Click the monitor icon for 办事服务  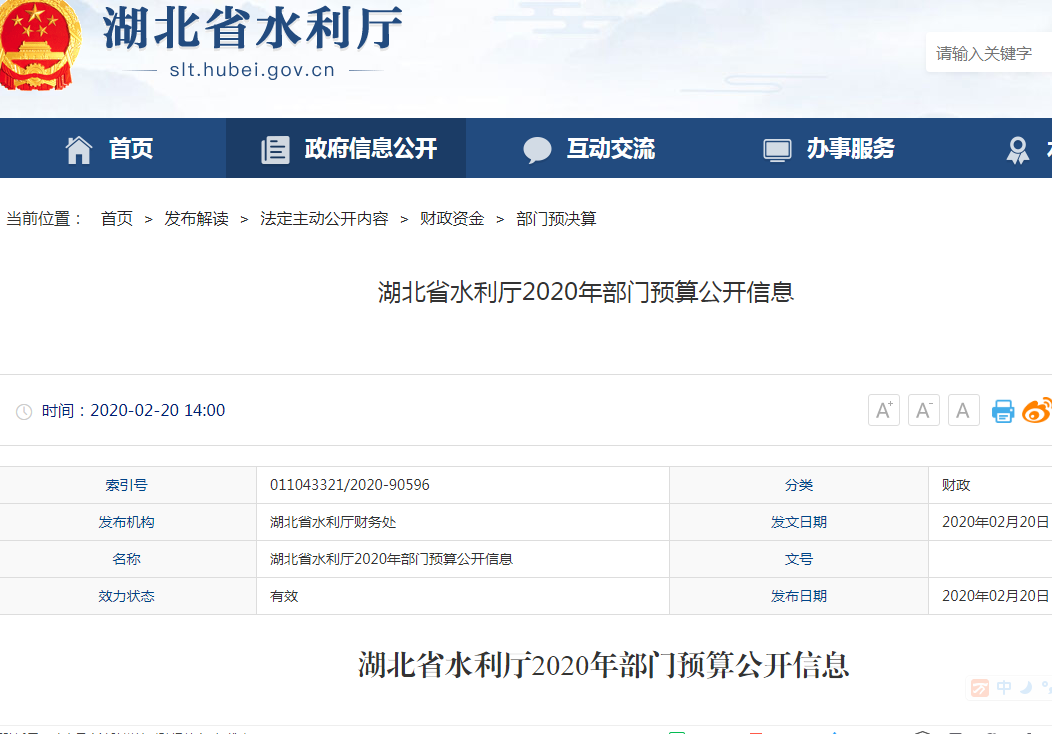pyautogui.click(x=777, y=150)
